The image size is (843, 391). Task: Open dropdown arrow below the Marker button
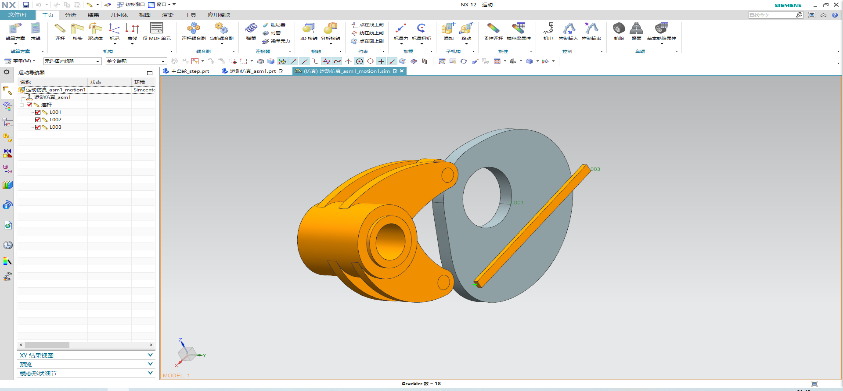pos(114,45)
